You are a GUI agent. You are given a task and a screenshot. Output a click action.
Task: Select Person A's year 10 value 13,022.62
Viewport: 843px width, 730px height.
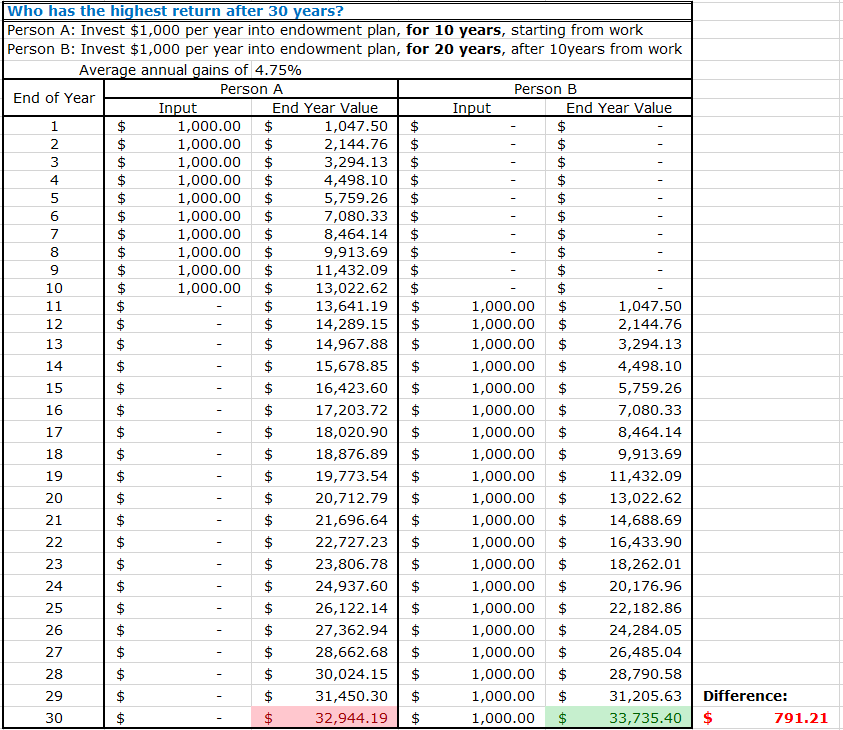pos(322,288)
